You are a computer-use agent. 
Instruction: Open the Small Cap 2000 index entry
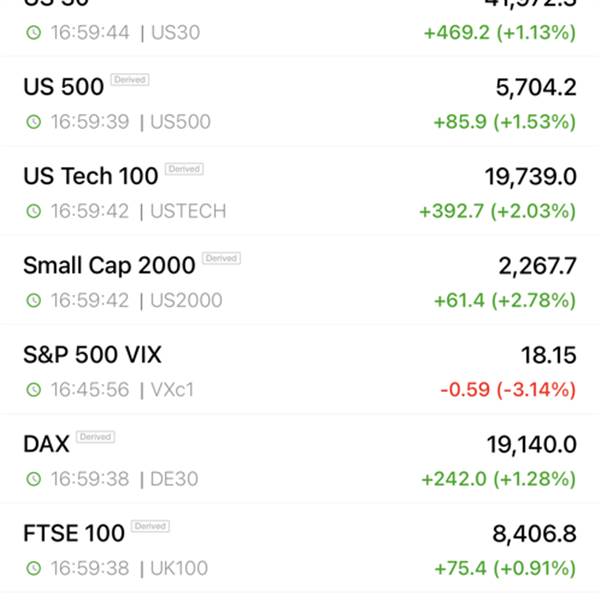click(x=300, y=281)
